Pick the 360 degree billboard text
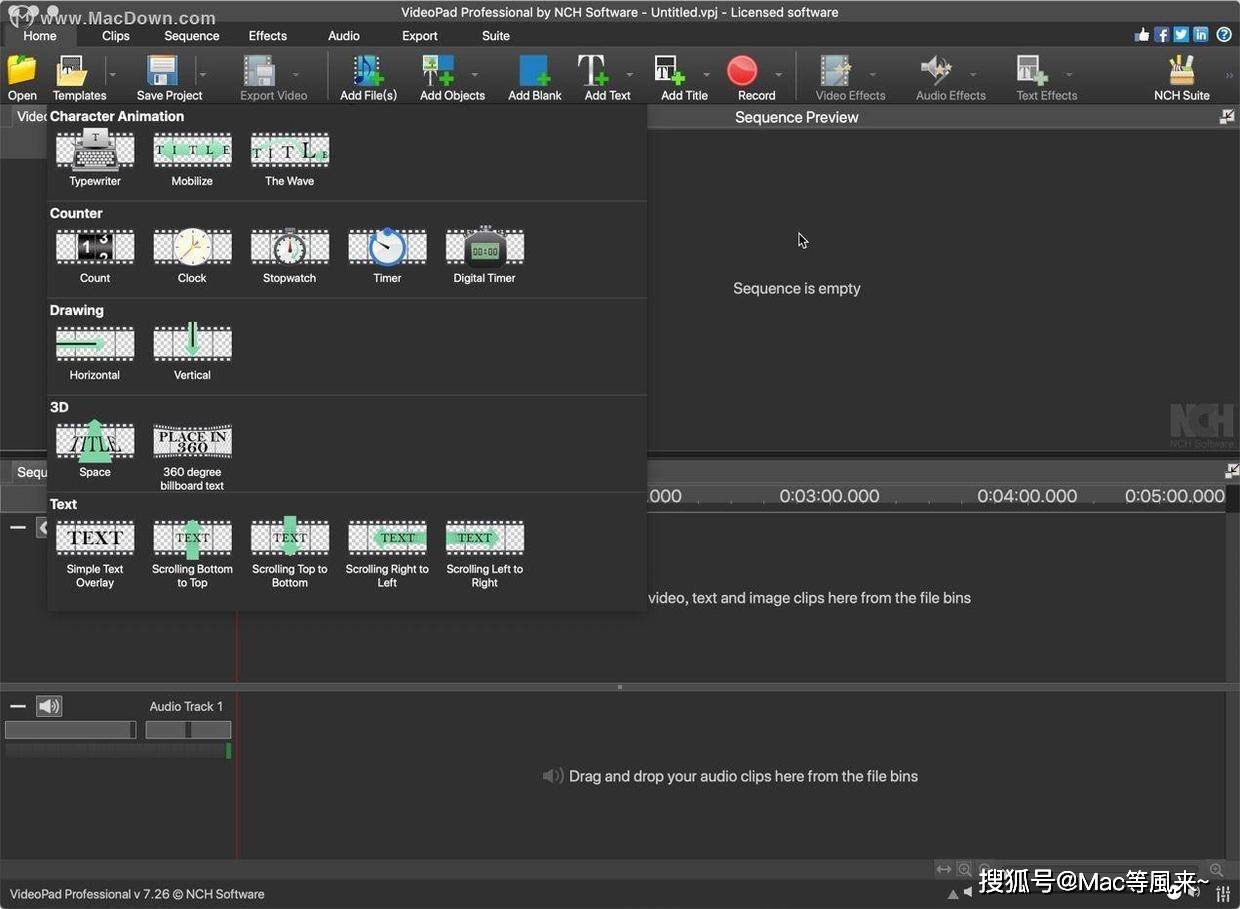The width and height of the screenshot is (1240, 909). click(192, 455)
